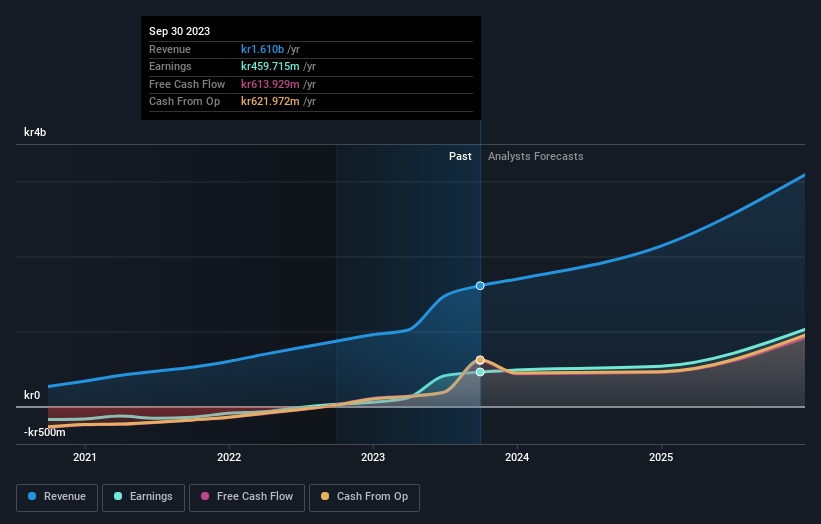The image size is (821, 524).
Task: Click the -kr500m y-axis label
Action: (45, 432)
